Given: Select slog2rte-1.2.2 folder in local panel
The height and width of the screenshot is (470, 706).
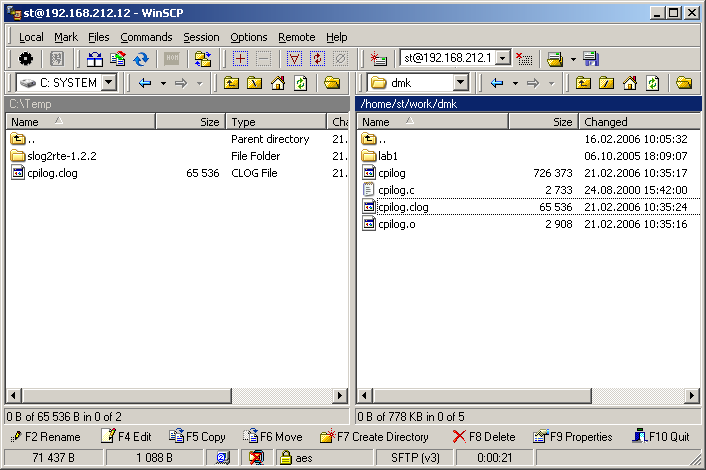Looking at the screenshot, I should click(62, 156).
